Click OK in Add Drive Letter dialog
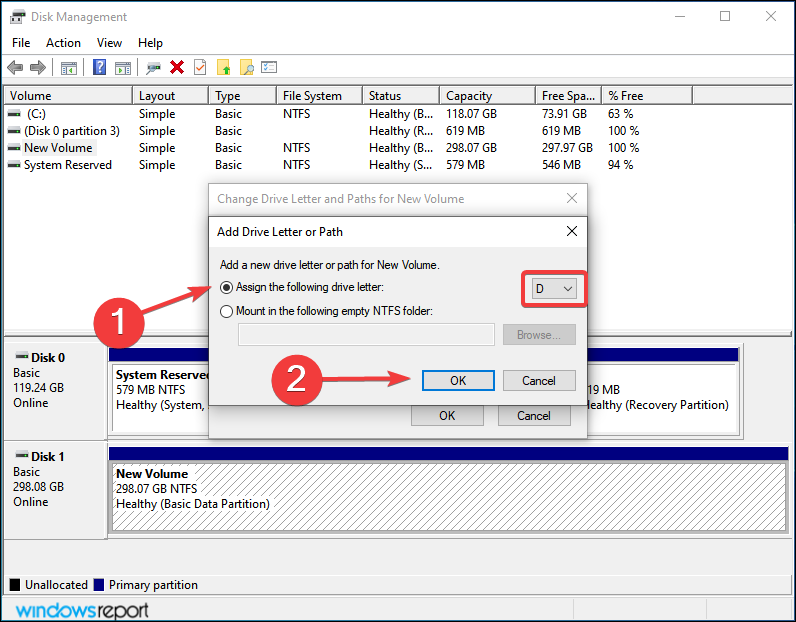Image resolution: width=796 pixels, height=622 pixels. 458,381
